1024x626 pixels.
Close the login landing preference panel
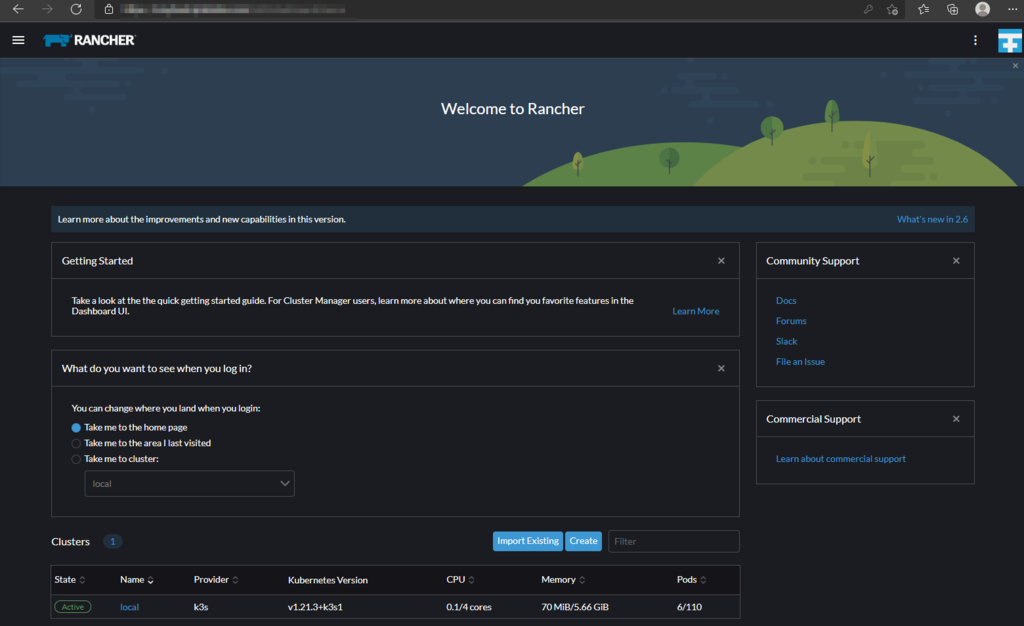click(721, 368)
